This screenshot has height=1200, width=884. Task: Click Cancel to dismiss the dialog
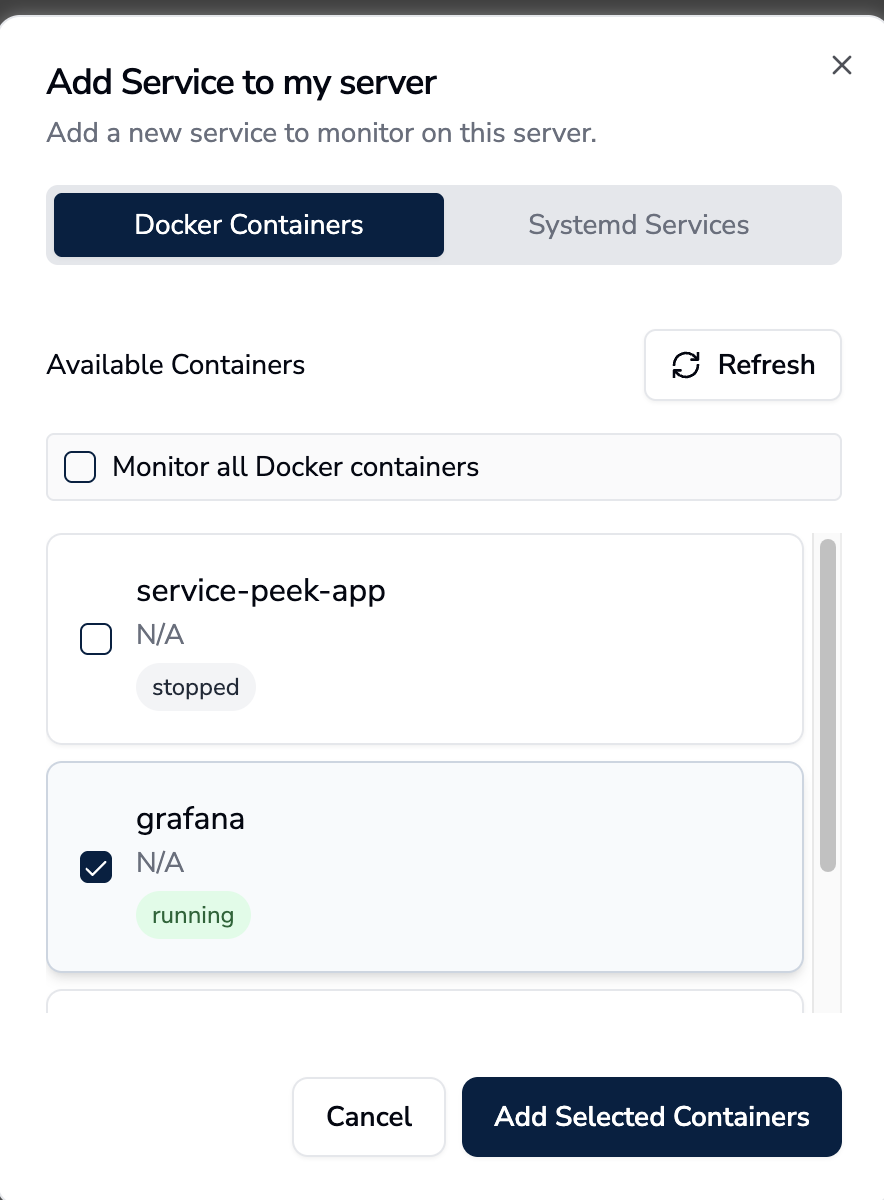pos(369,1116)
